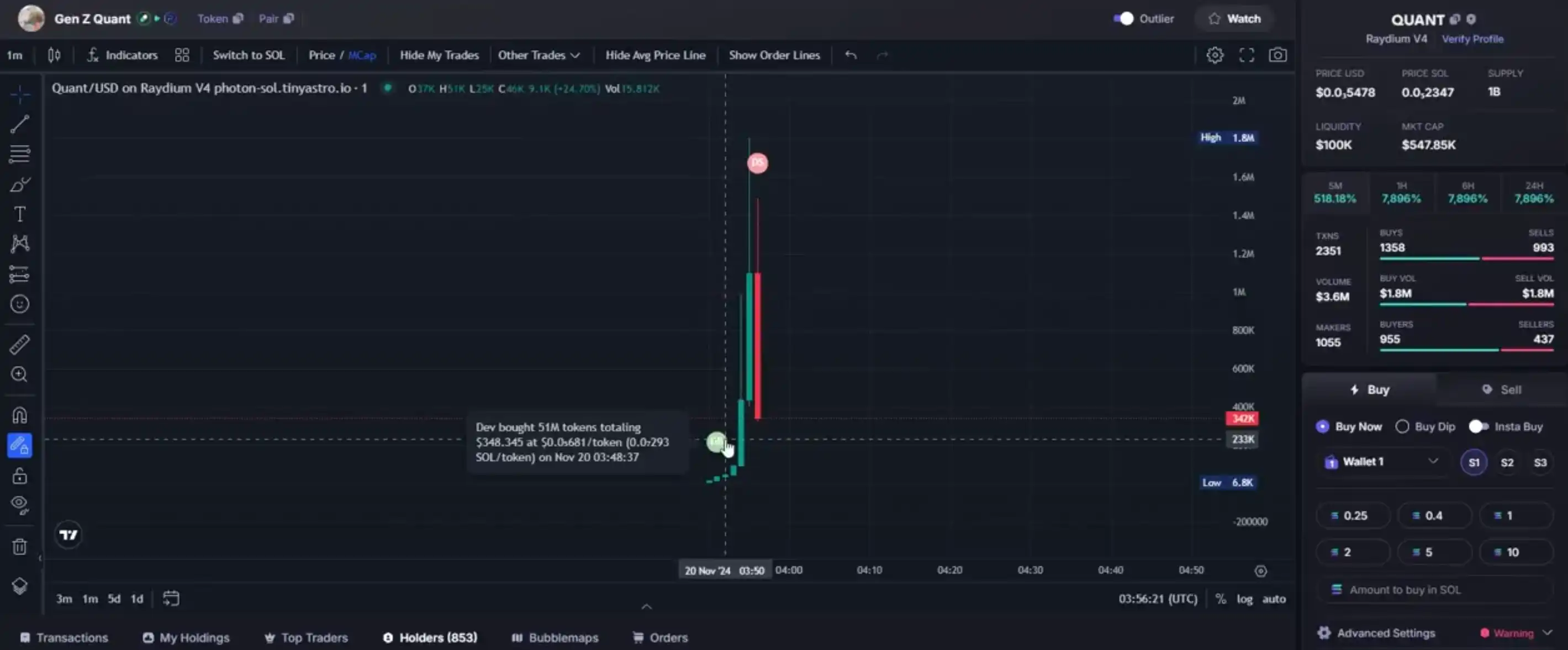The width and height of the screenshot is (1568, 650).
Task: Open Indicators panel dropdown
Action: point(122,54)
